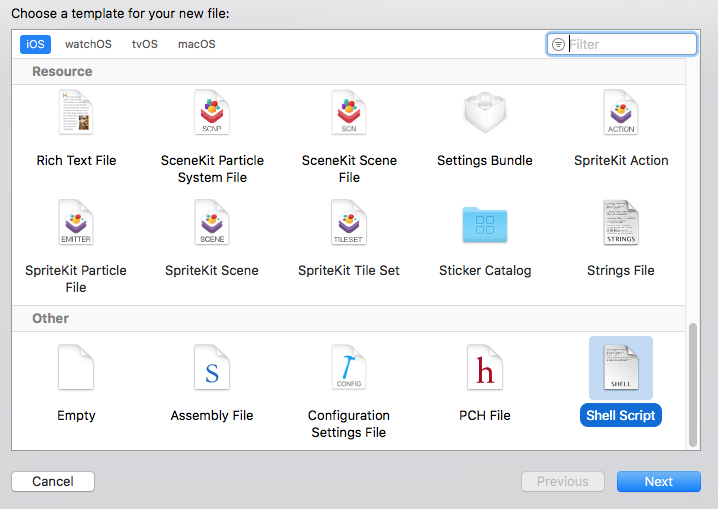Screen dimensions: 718x509
Task: Select the Rich Text File template icon
Action: 76,113
